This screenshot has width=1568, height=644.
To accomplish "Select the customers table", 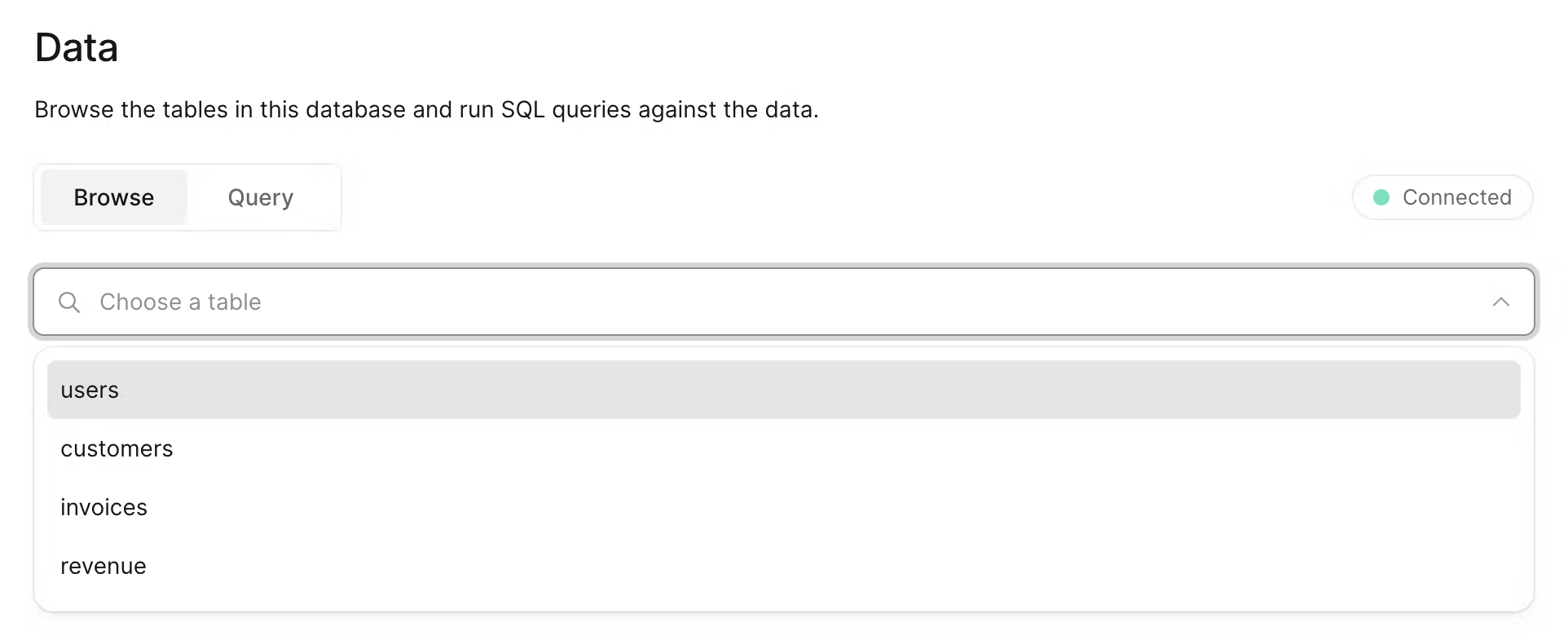I will click(117, 448).
